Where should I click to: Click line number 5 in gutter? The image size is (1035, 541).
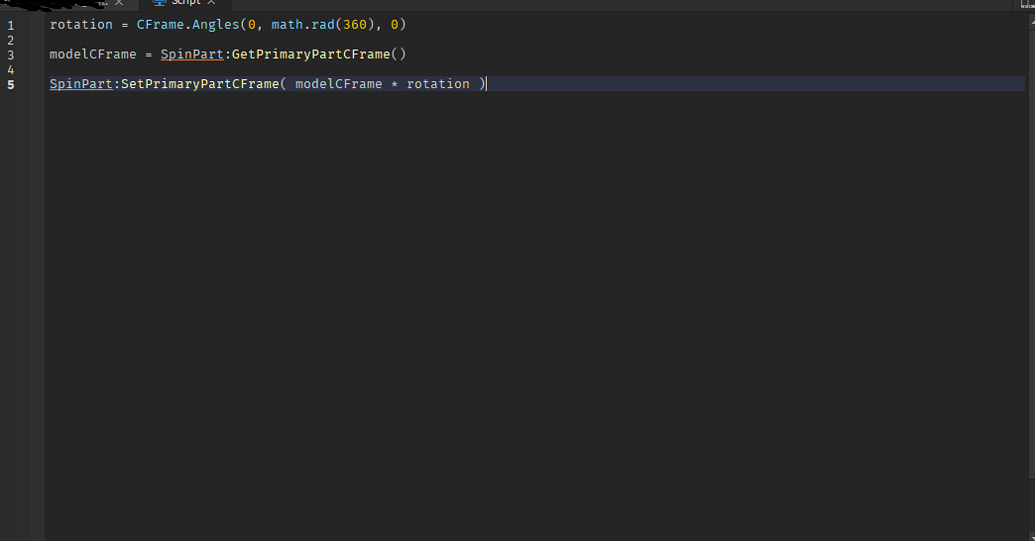click(11, 84)
